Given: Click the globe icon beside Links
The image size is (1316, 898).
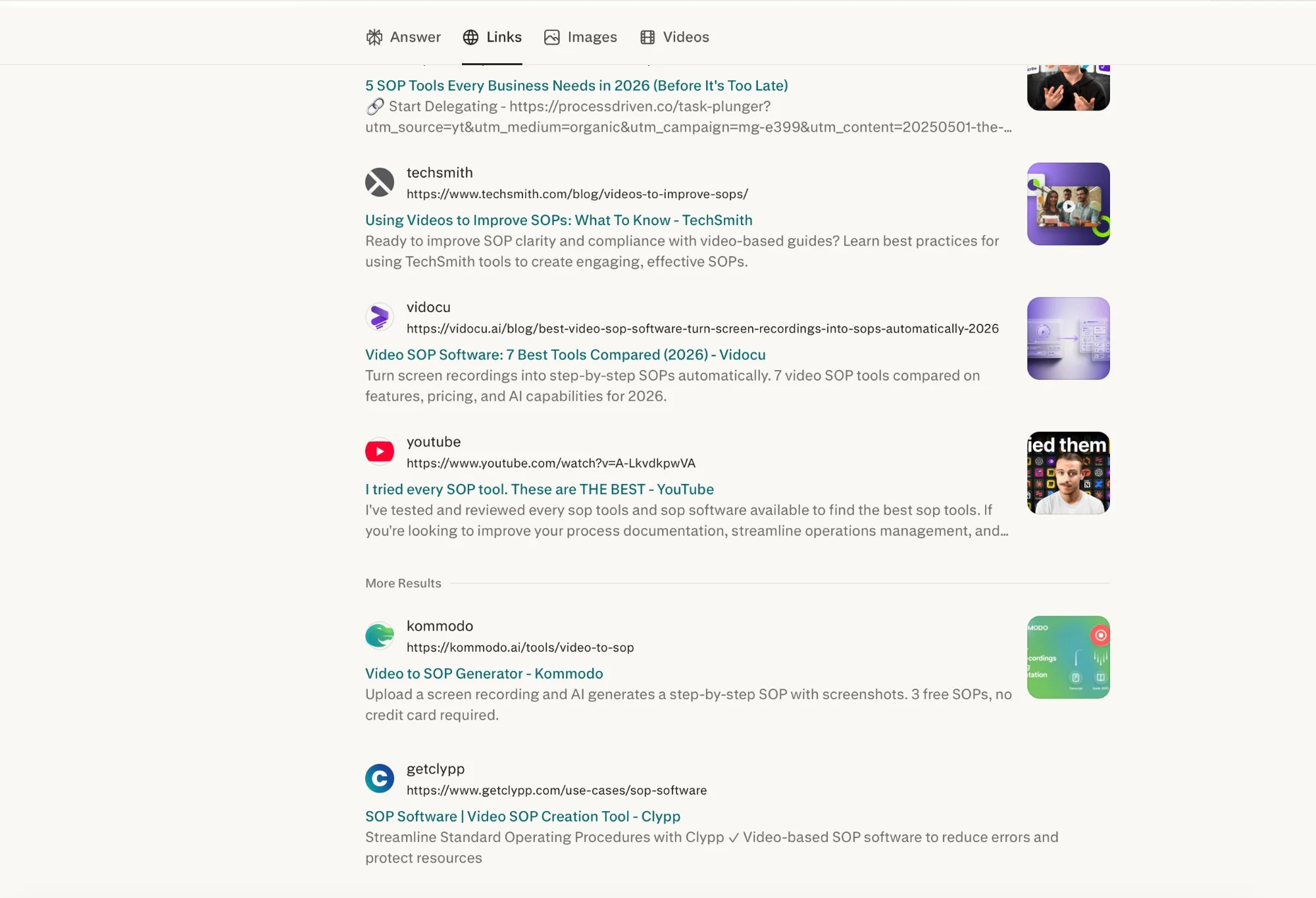Looking at the screenshot, I should pos(470,38).
